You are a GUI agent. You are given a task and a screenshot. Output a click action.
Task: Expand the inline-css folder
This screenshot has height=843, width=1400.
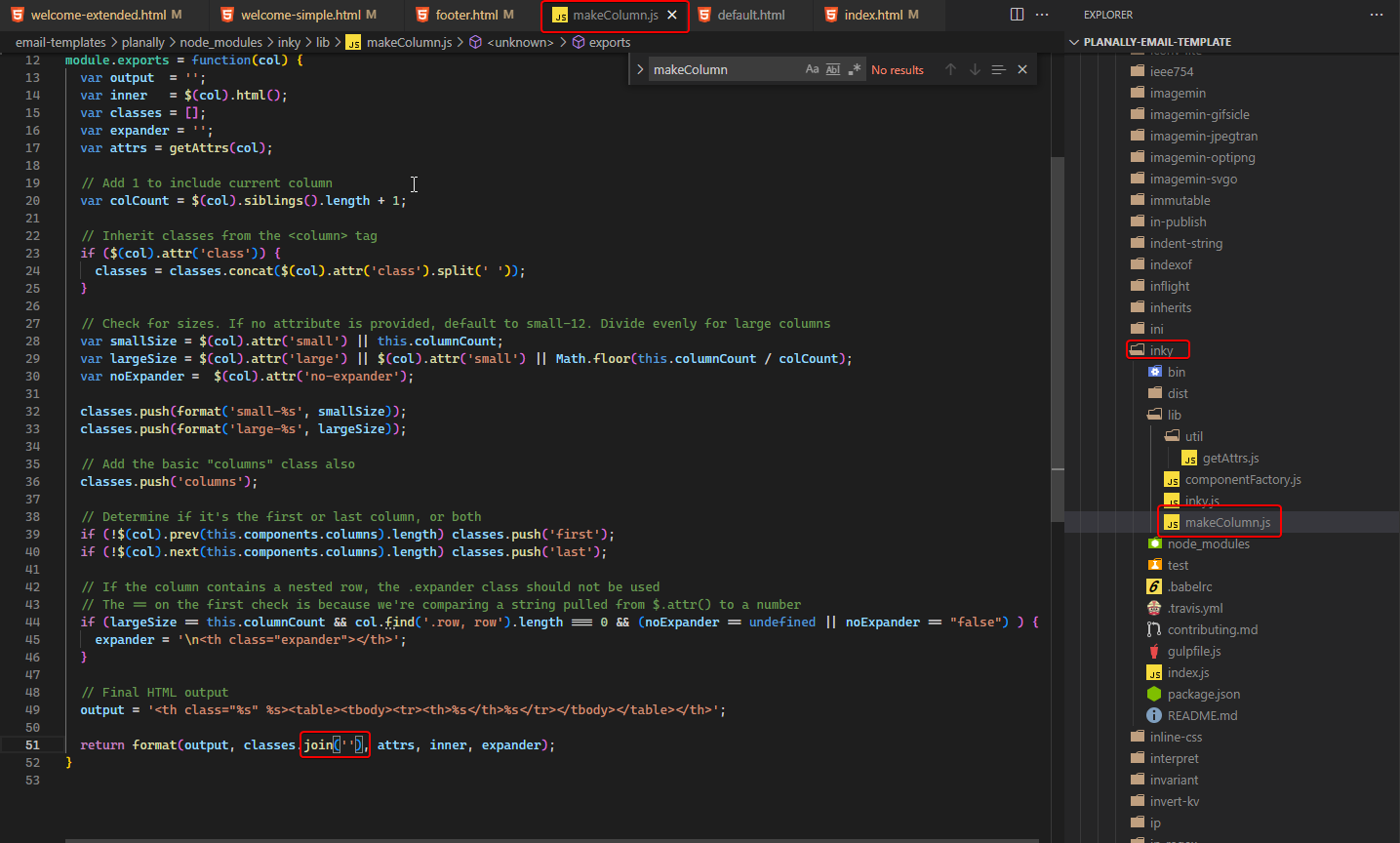(x=1176, y=737)
